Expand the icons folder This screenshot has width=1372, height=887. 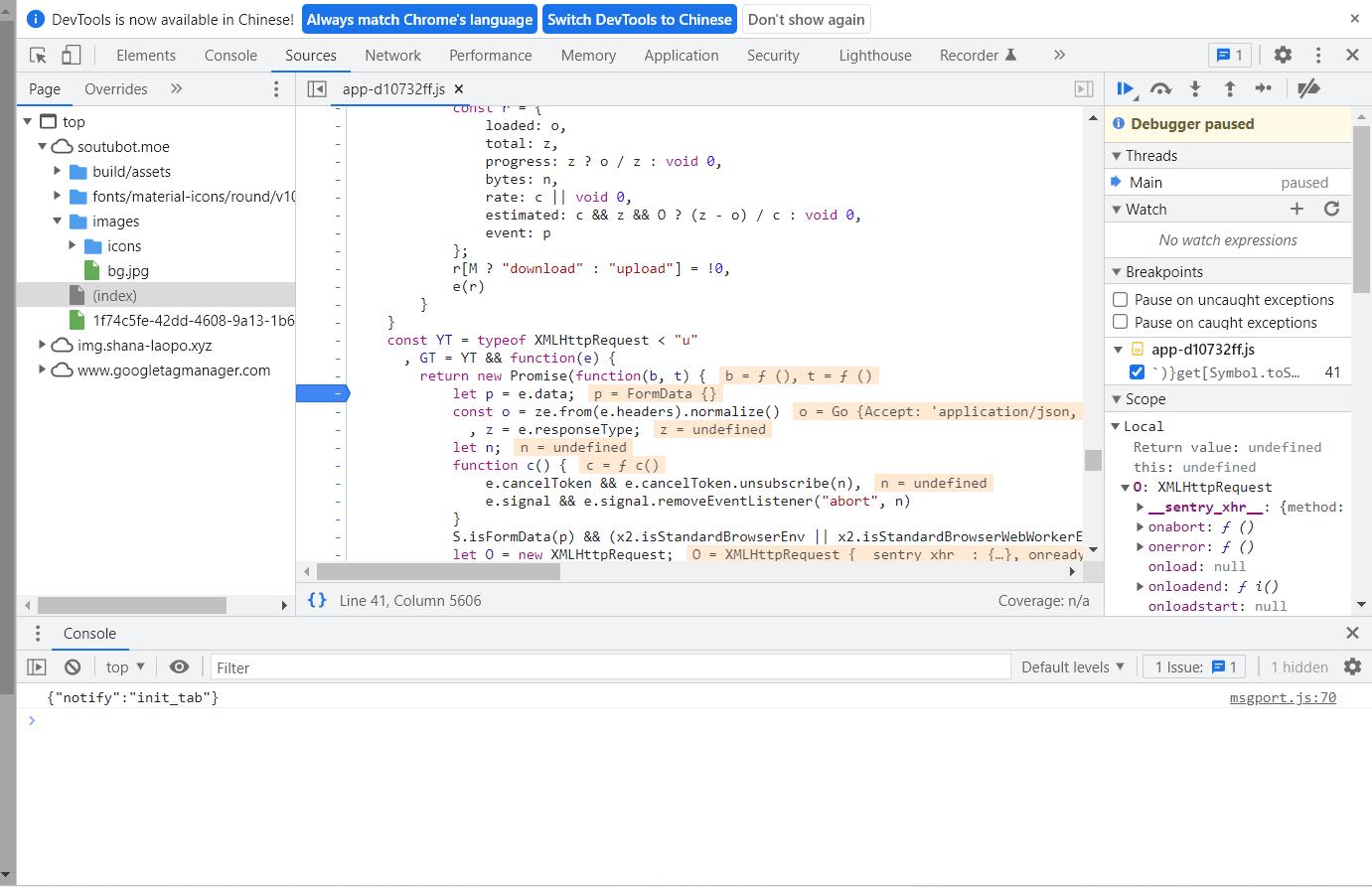[73, 245]
